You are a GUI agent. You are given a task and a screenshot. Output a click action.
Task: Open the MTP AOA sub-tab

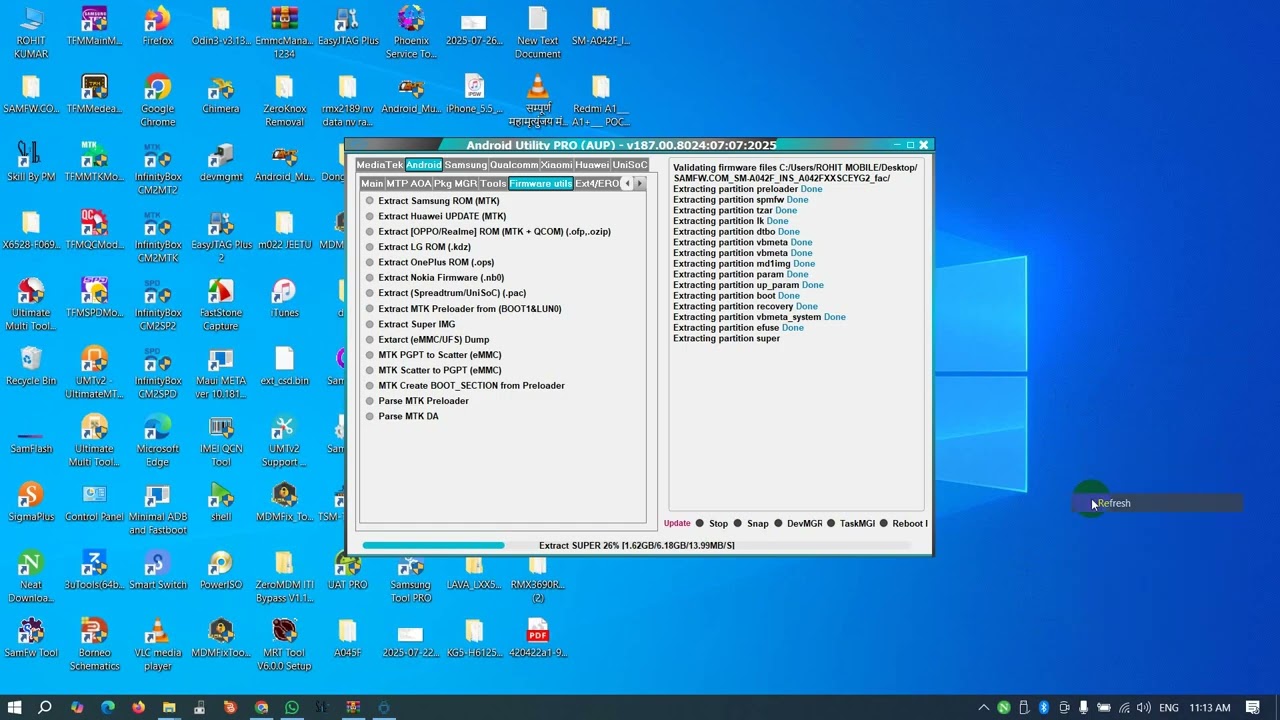pyautogui.click(x=408, y=184)
